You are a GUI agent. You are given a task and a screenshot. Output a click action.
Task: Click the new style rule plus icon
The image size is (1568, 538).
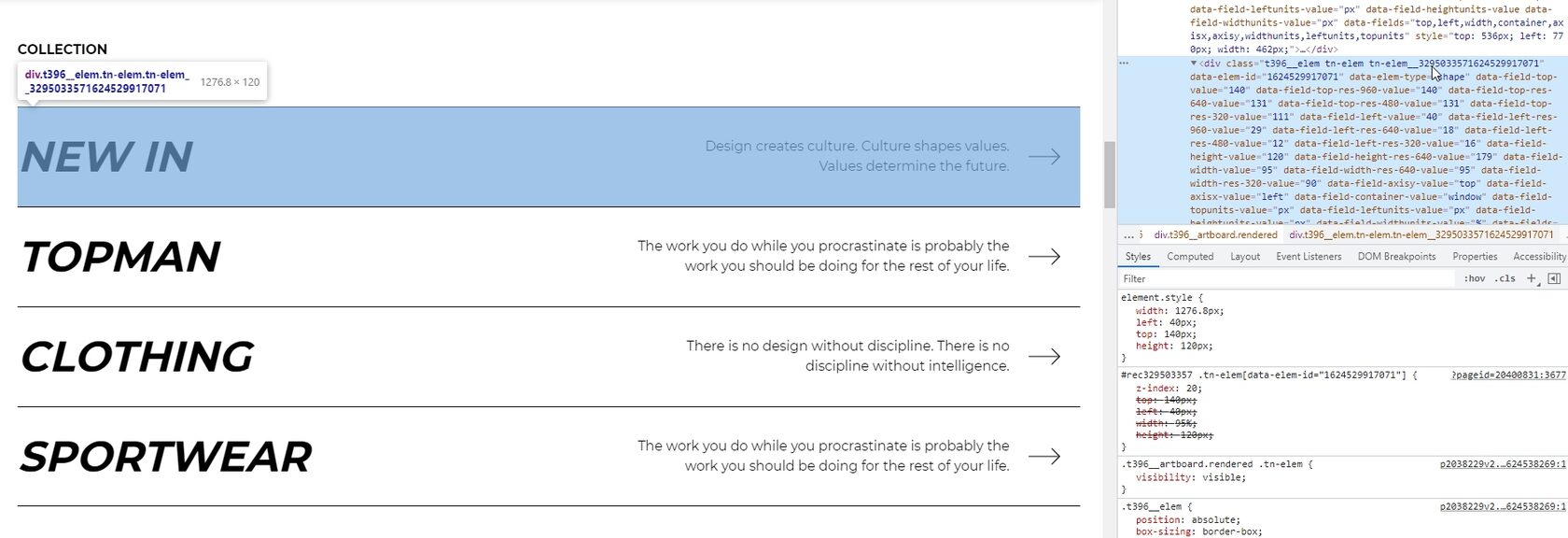pyautogui.click(x=1531, y=278)
